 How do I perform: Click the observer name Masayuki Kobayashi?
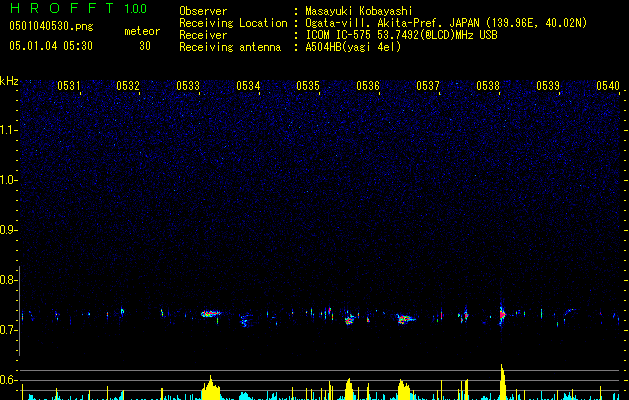pos(359,11)
